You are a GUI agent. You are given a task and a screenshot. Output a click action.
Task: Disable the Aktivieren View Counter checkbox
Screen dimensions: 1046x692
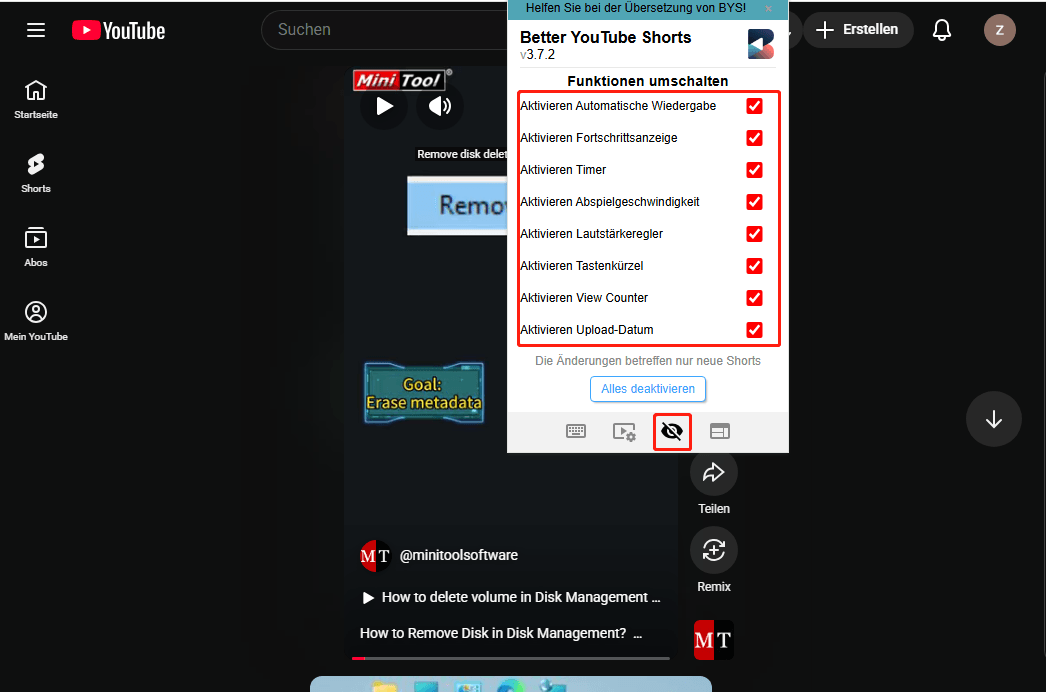pos(755,298)
